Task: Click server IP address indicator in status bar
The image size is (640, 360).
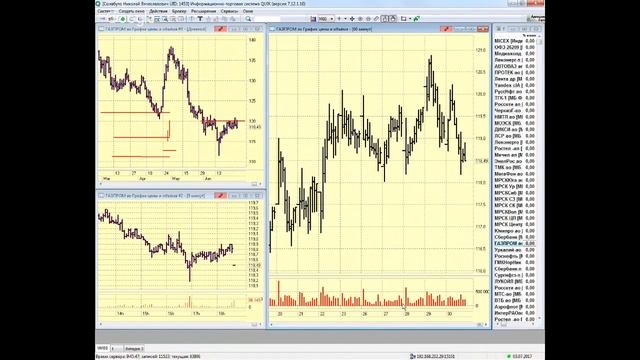Action: pyautogui.click(x=432, y=356)
